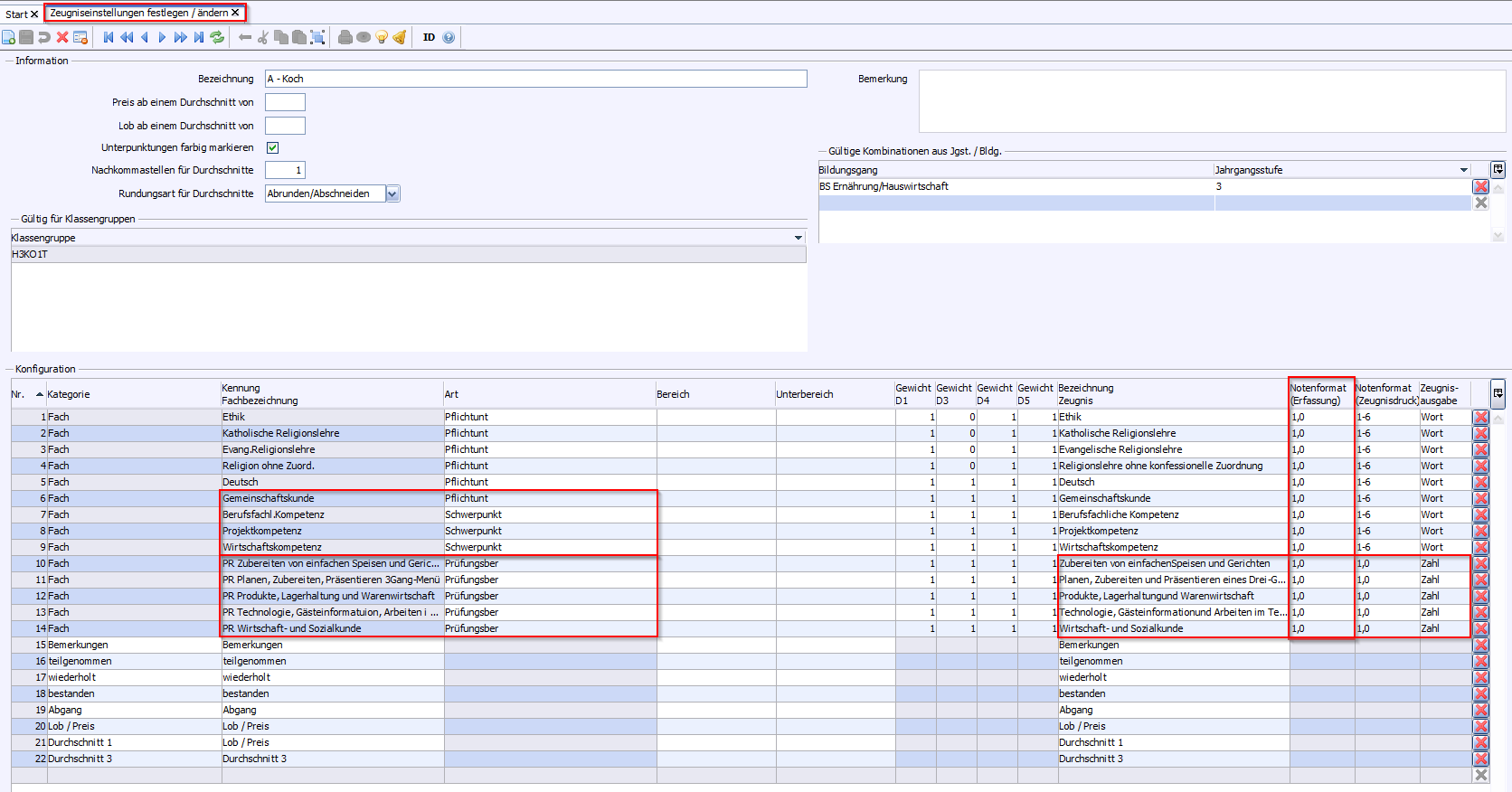This screenshot has width=1512, height=792.
Task: Open help with the blue question mark
Action: tap(449, 37)
